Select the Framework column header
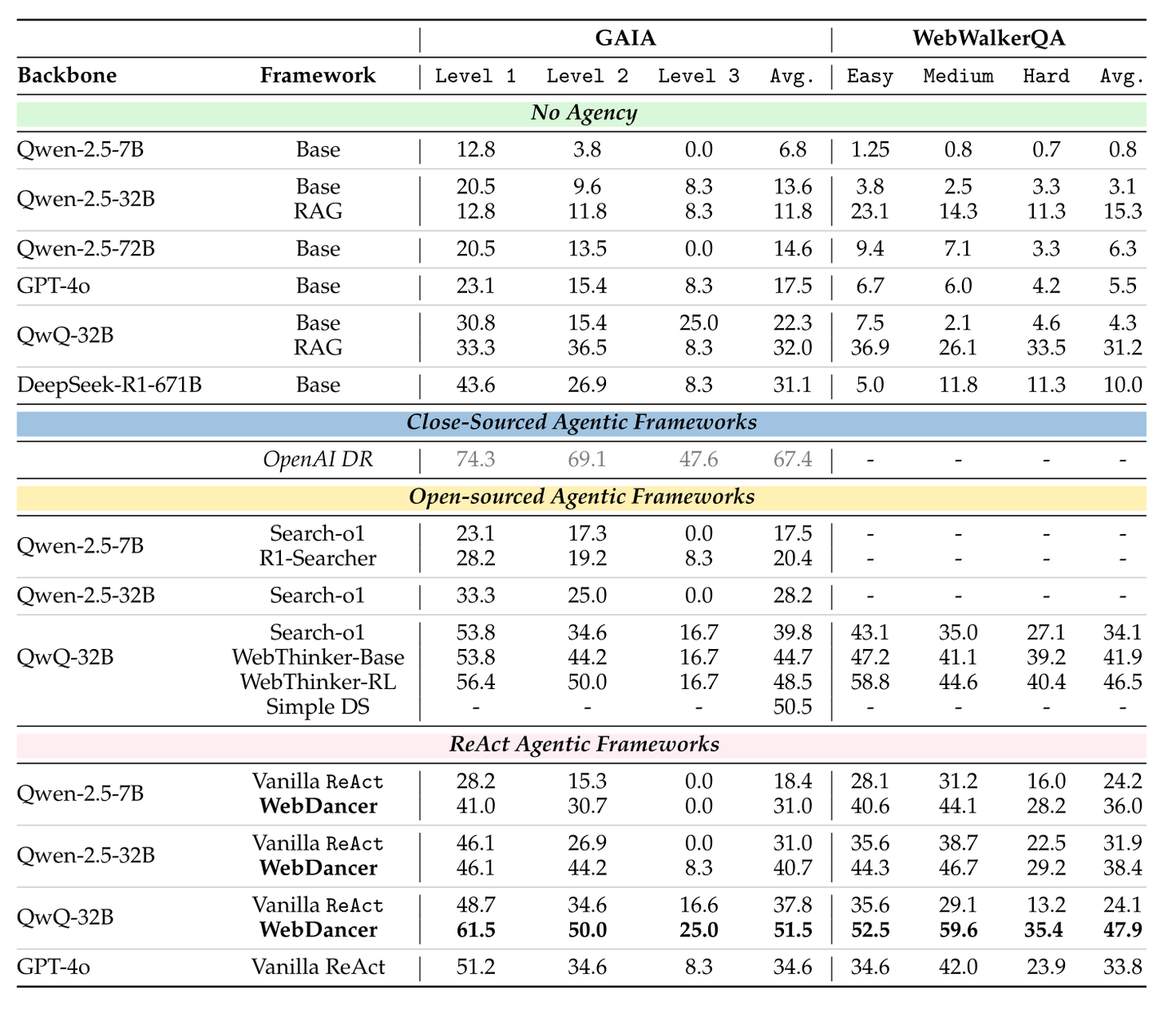Image resolution: width=1176 pixels, height=1010 pixels. [x=318, y=76]
